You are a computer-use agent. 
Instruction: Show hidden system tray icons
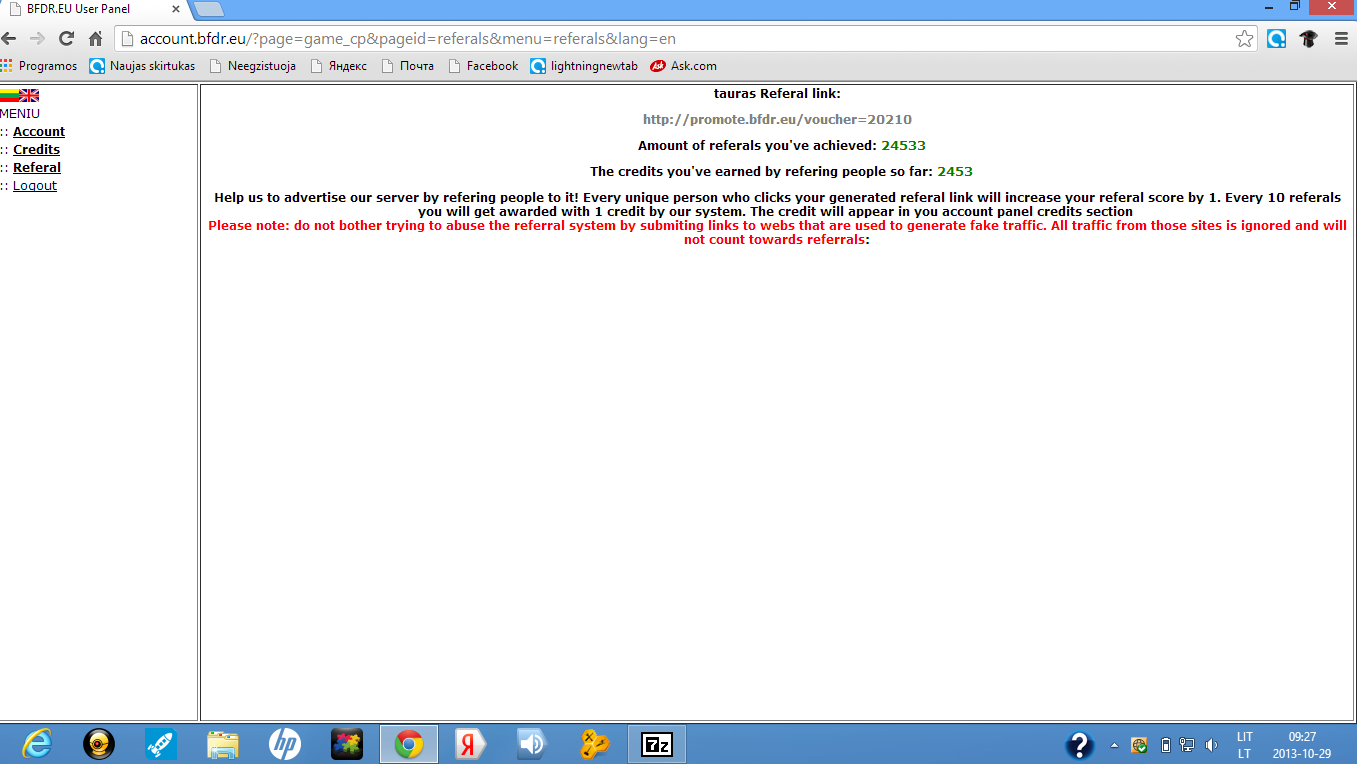pyautogui.click(x=1114, y=745)
